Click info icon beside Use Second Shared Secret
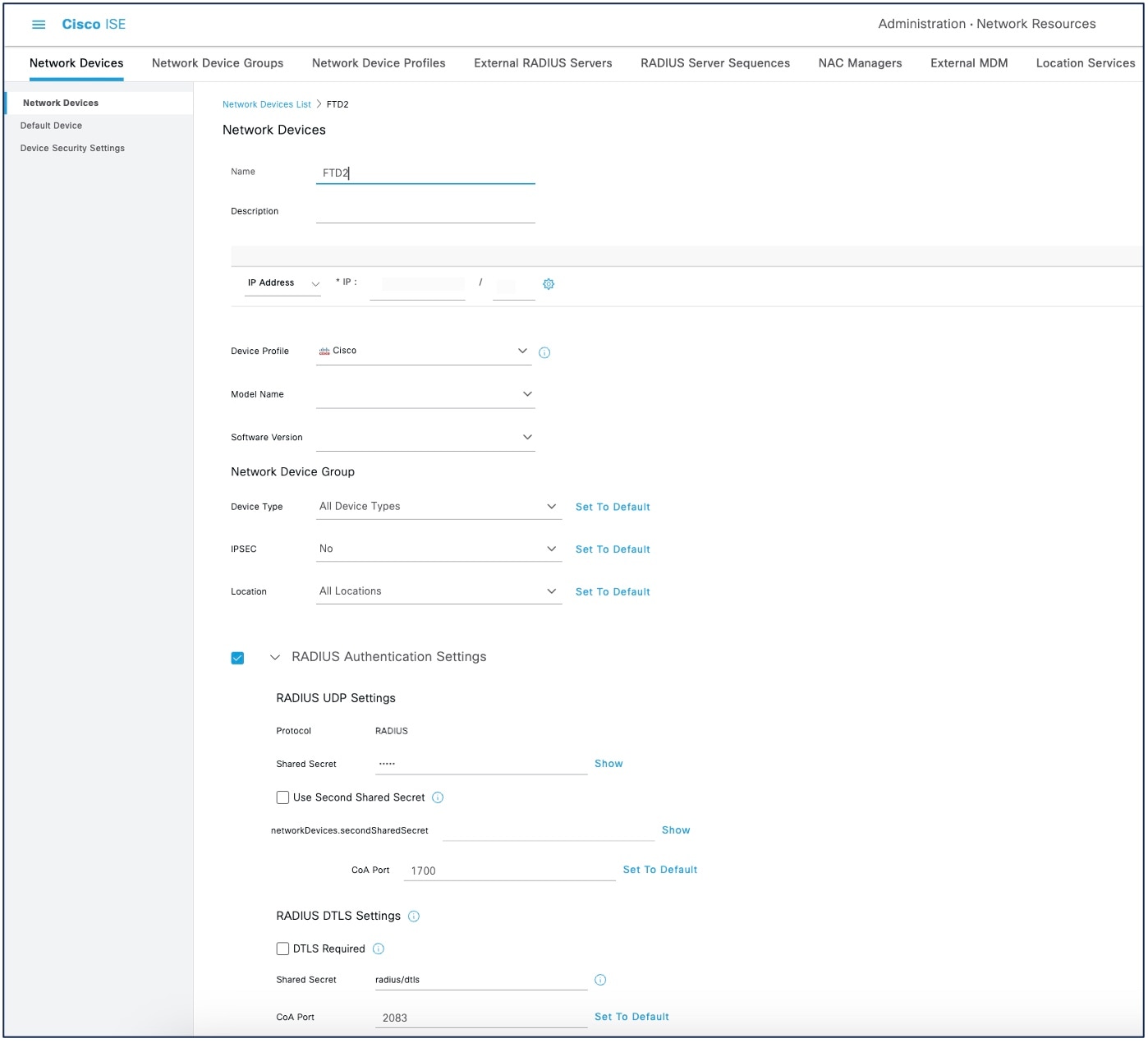Screen dimensions: 1148x1043 pos(438,798)
